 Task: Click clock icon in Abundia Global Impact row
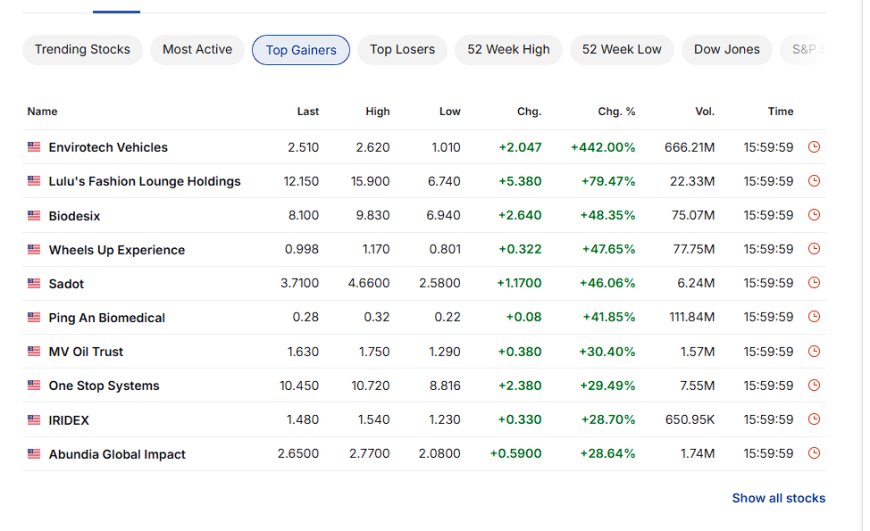coord(814,453)
